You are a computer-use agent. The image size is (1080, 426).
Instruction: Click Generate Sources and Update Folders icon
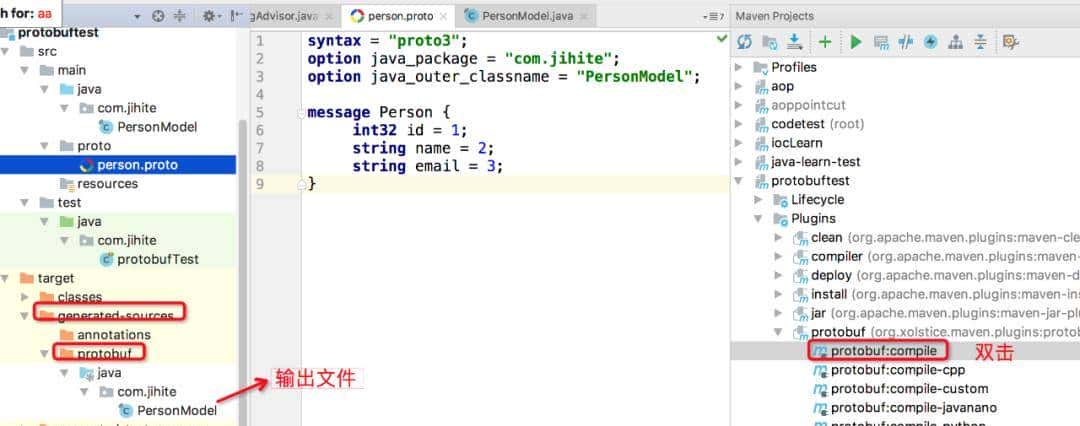(x=769, y=42)
